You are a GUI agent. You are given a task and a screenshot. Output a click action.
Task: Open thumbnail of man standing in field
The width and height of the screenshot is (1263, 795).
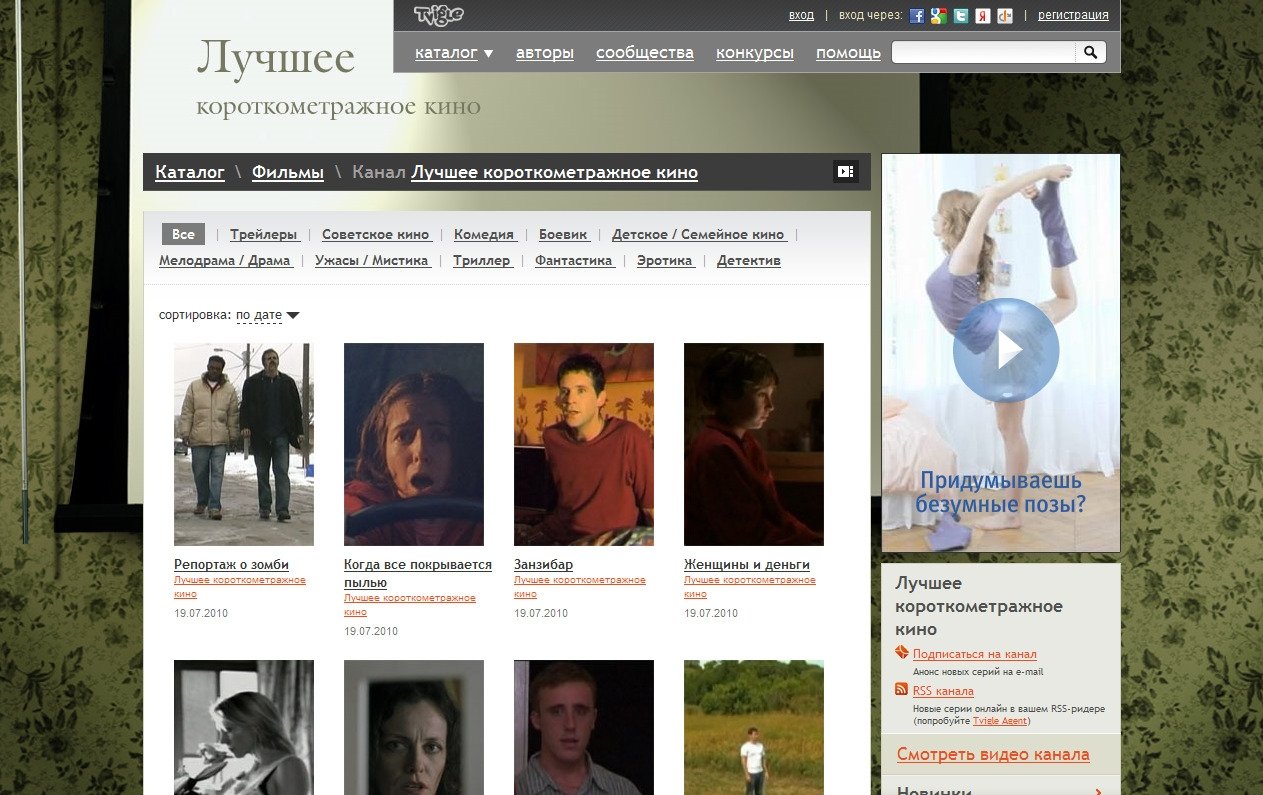tap(754, 727)
